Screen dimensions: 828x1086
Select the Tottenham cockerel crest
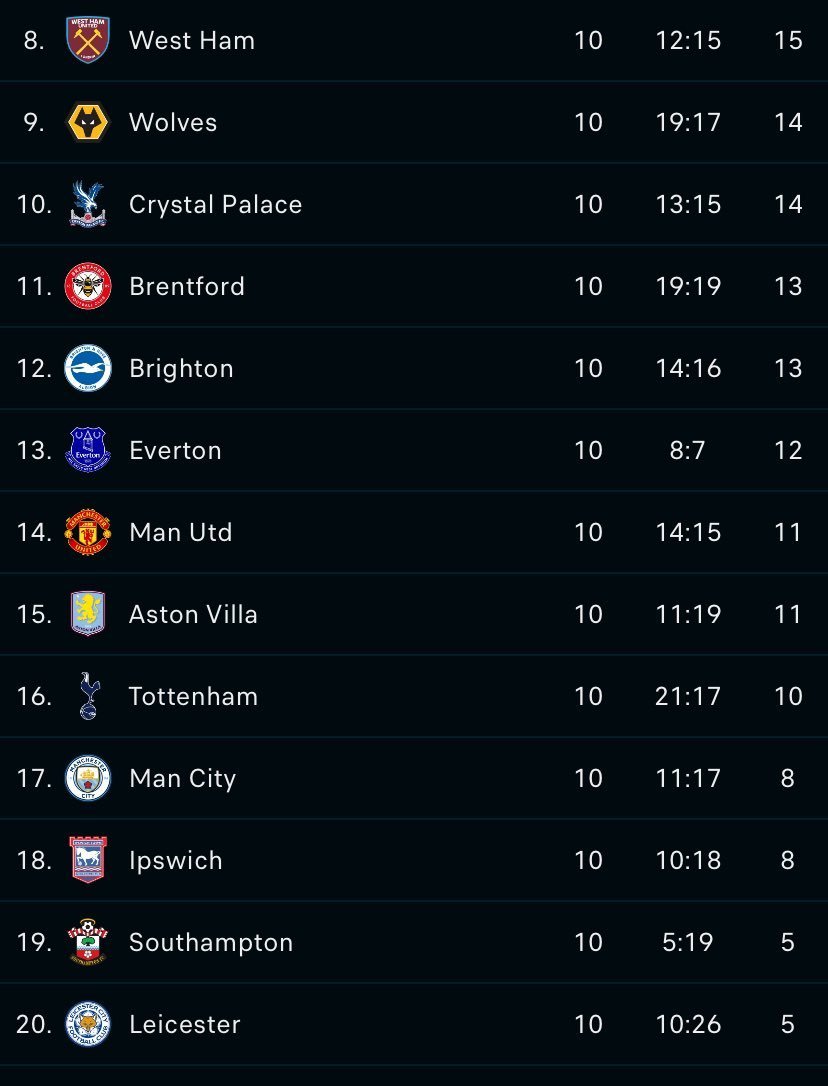click(89, 695)
